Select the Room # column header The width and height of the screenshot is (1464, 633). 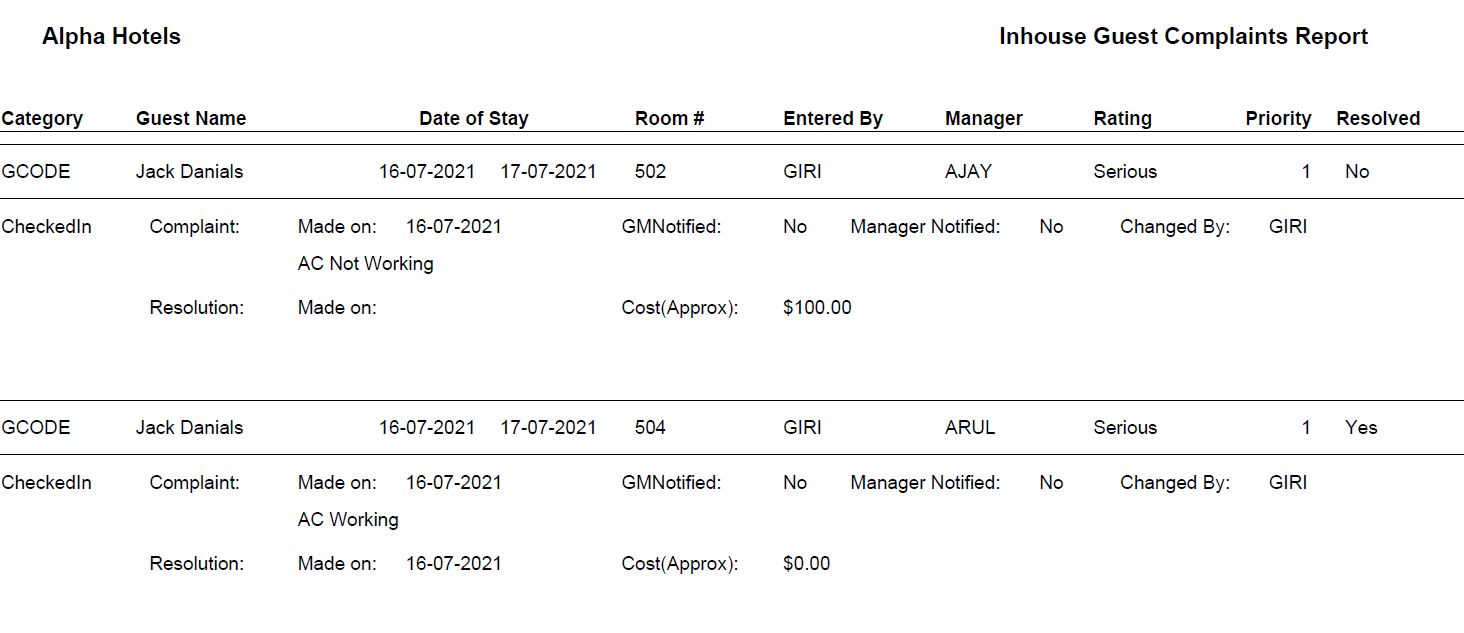669,118
